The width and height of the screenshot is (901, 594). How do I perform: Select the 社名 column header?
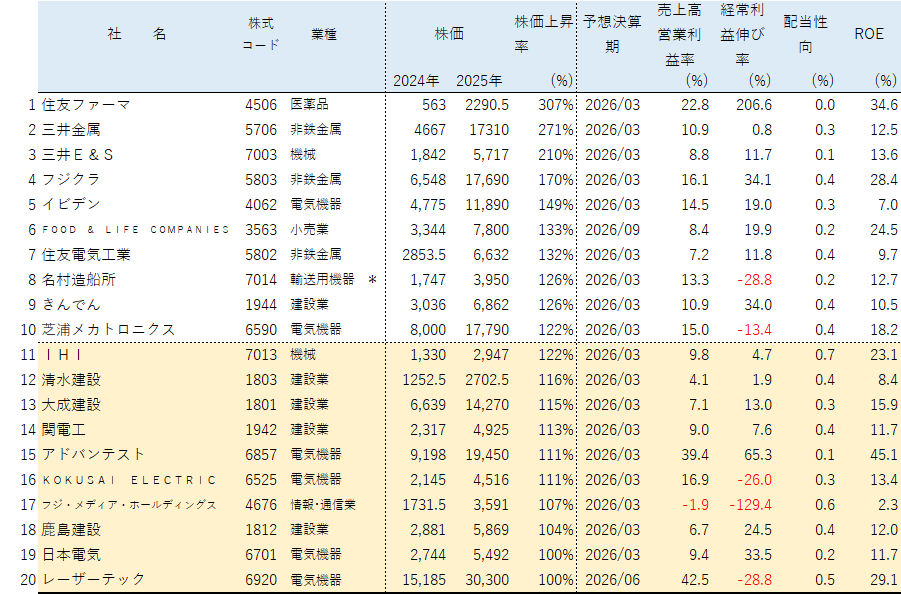pyautogui.click(x=137, y=34)
